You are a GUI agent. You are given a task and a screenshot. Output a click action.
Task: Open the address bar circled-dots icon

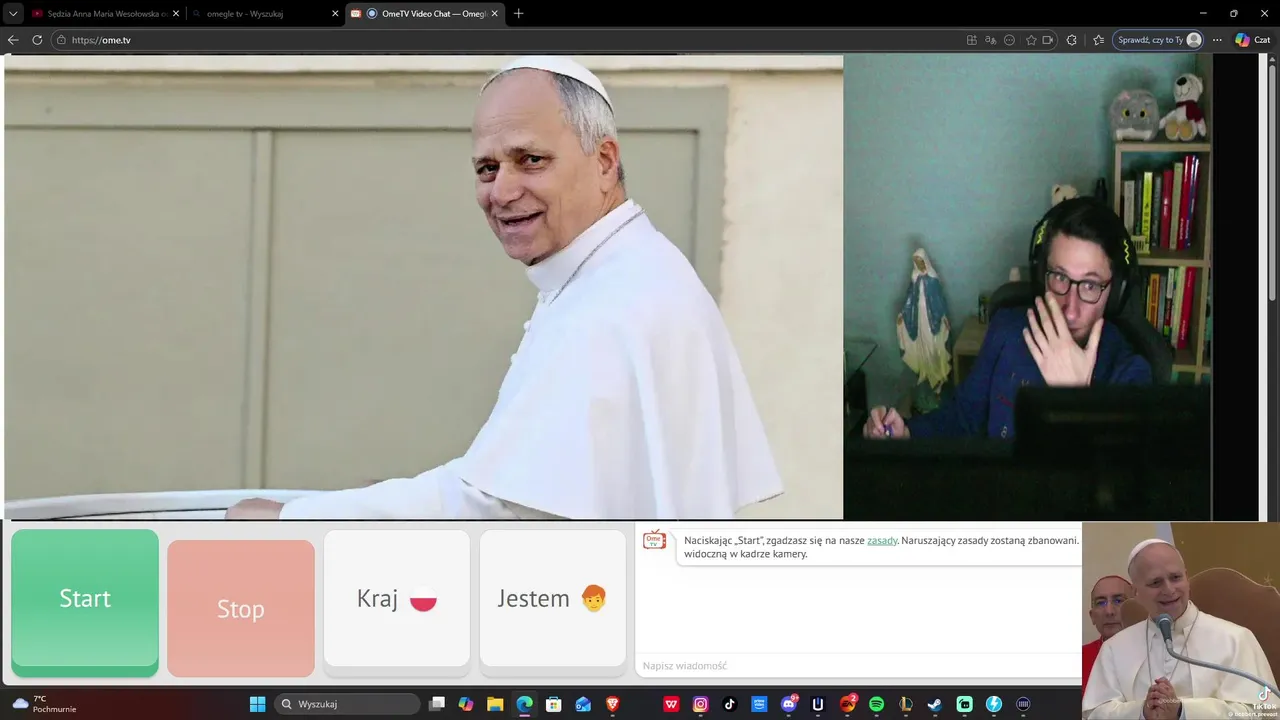[1009, 40]
